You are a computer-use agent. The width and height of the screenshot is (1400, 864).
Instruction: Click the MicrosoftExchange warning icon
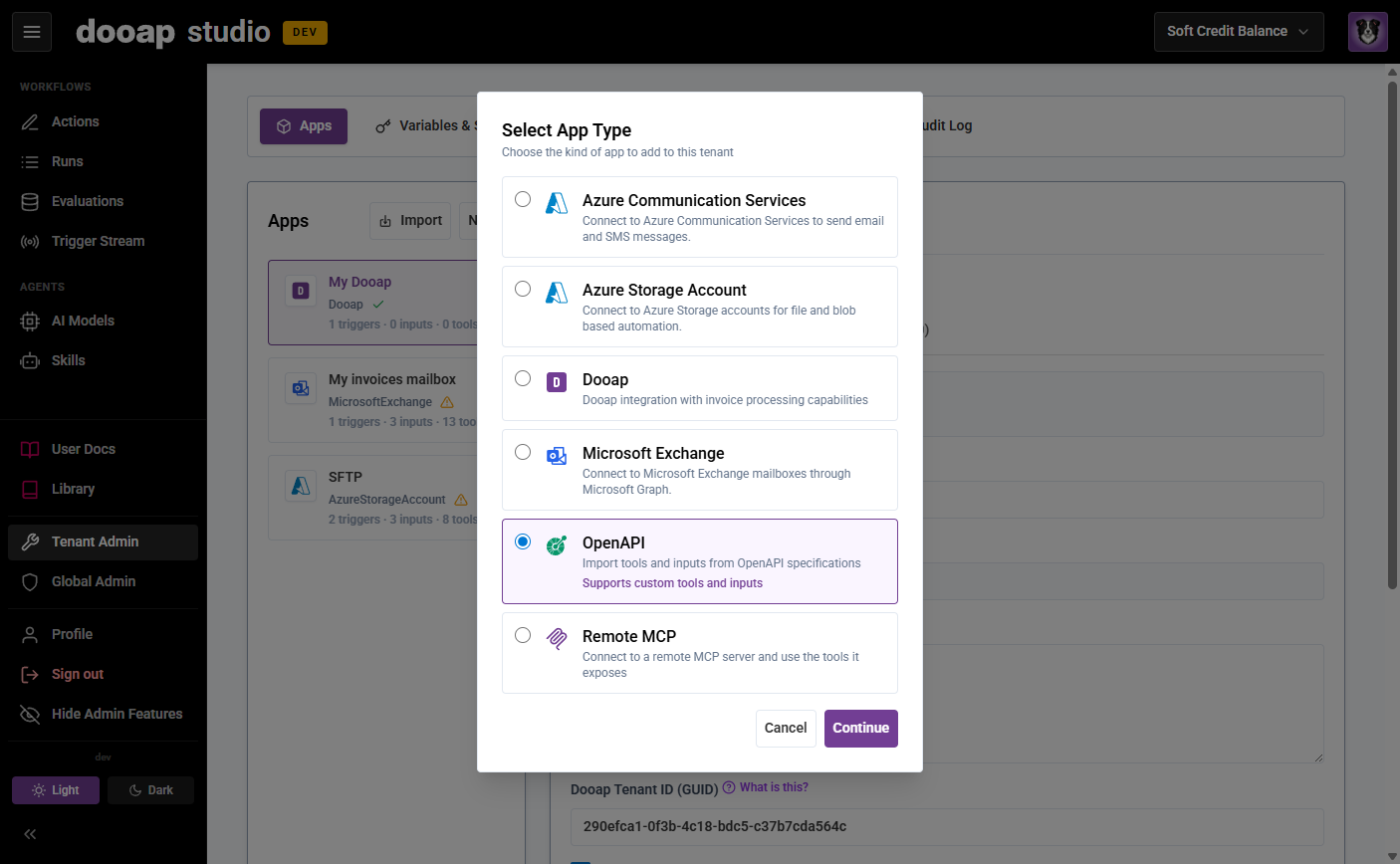pos(447,402)
